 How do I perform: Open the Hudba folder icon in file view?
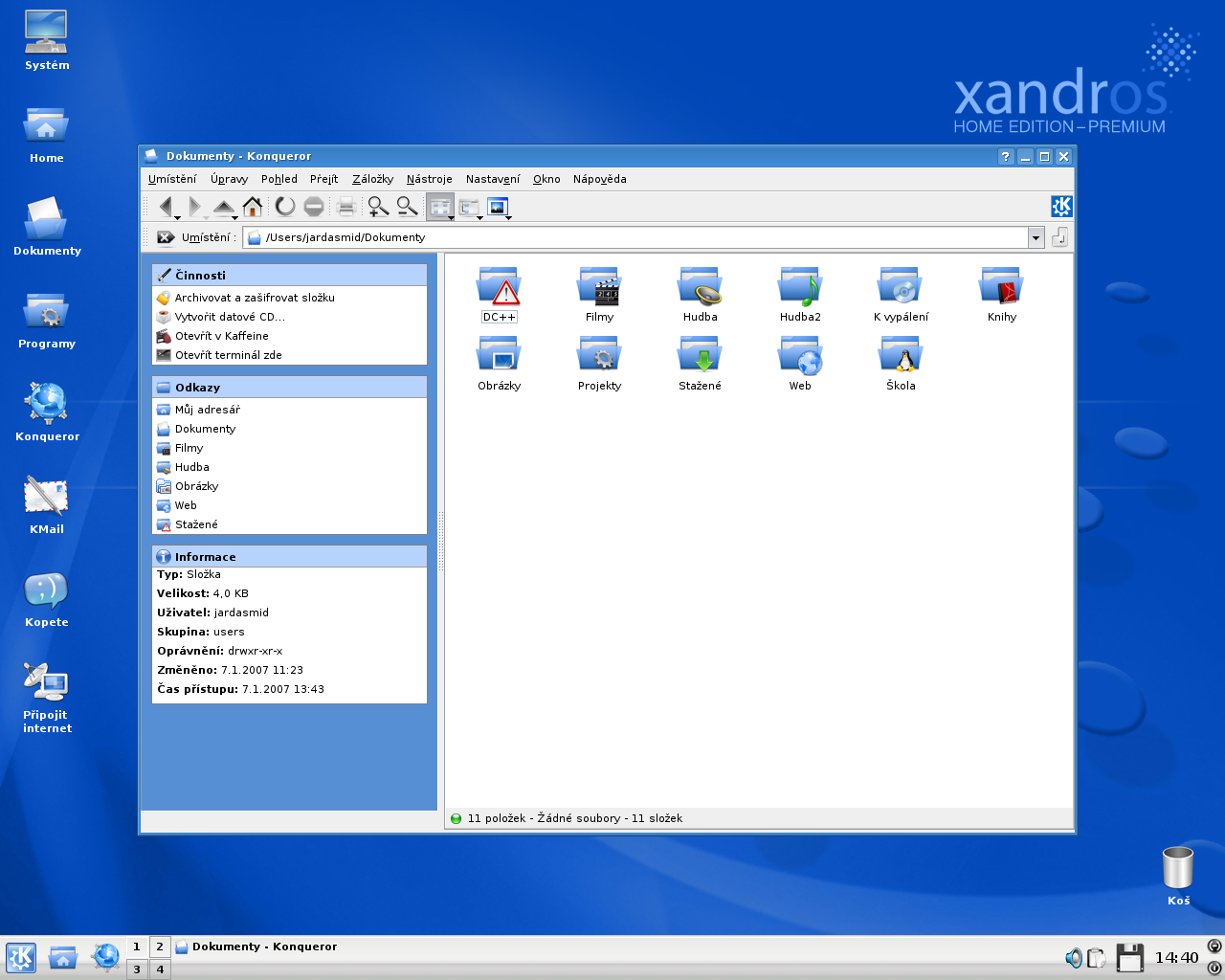(x=700, y=295)
